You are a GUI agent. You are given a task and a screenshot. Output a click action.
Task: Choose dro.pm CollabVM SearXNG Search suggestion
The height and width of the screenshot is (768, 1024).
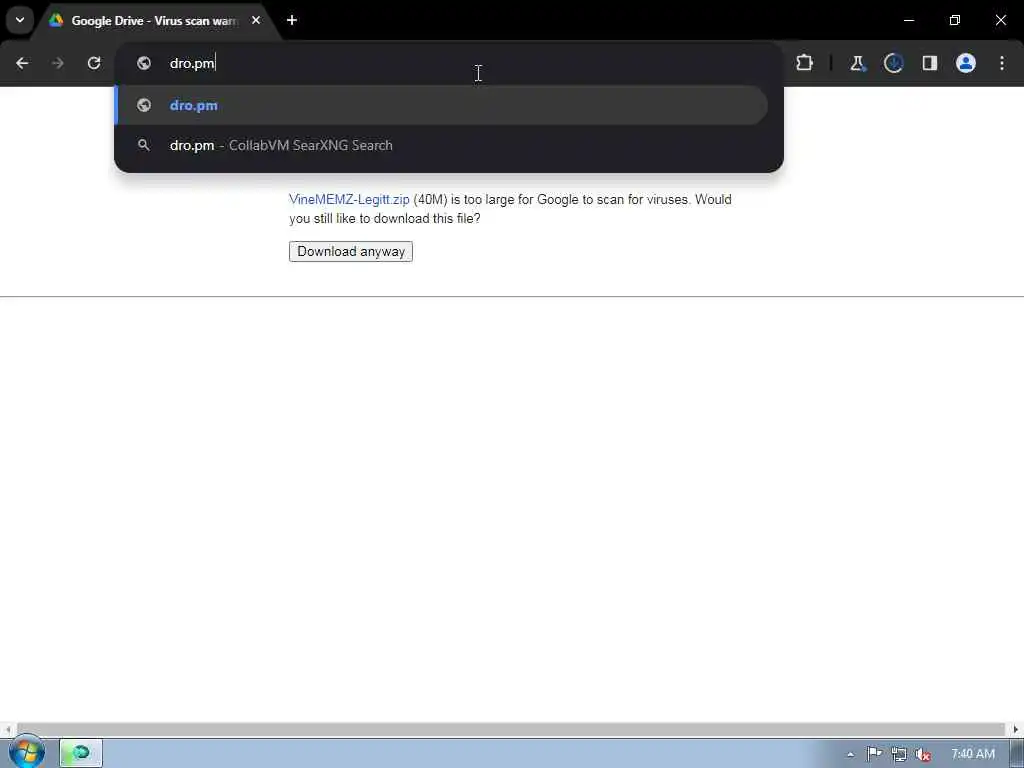tap(441, 145)
